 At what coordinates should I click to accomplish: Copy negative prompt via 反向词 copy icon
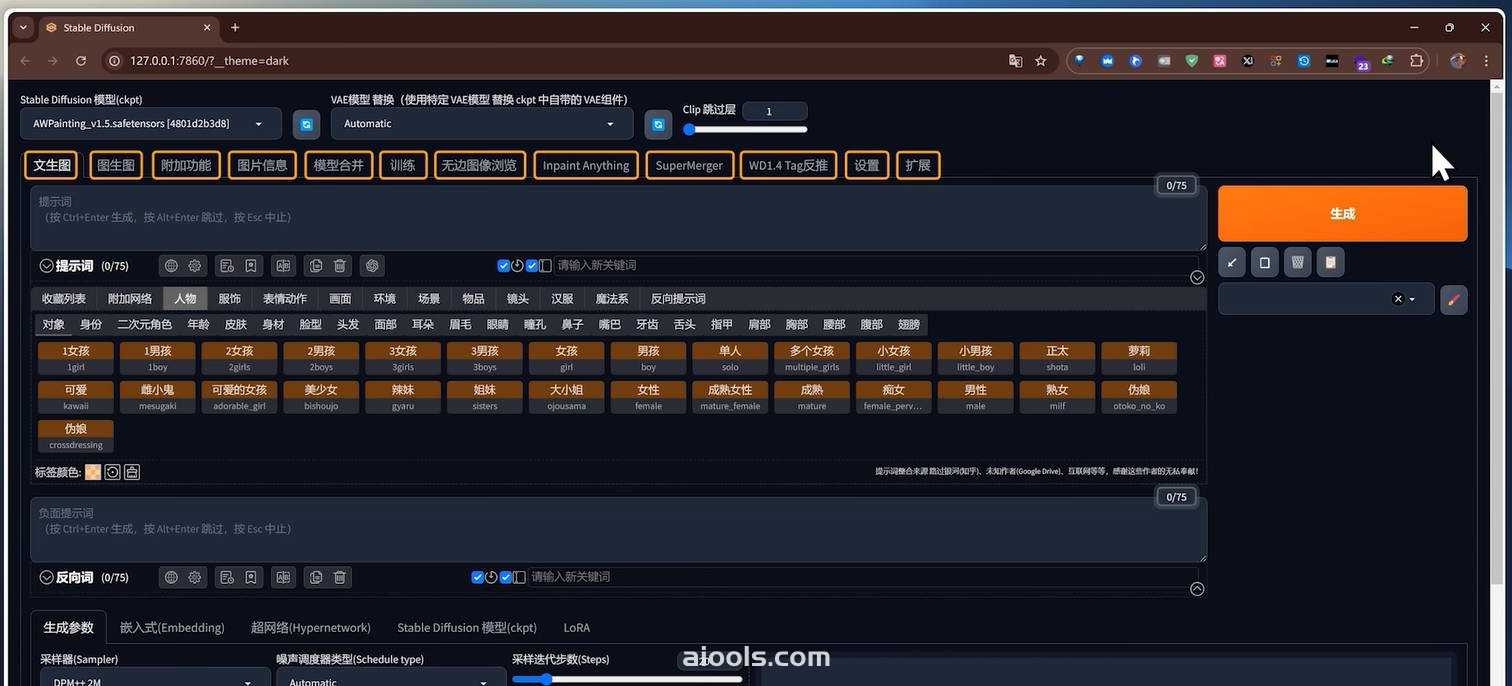[316, 577]
